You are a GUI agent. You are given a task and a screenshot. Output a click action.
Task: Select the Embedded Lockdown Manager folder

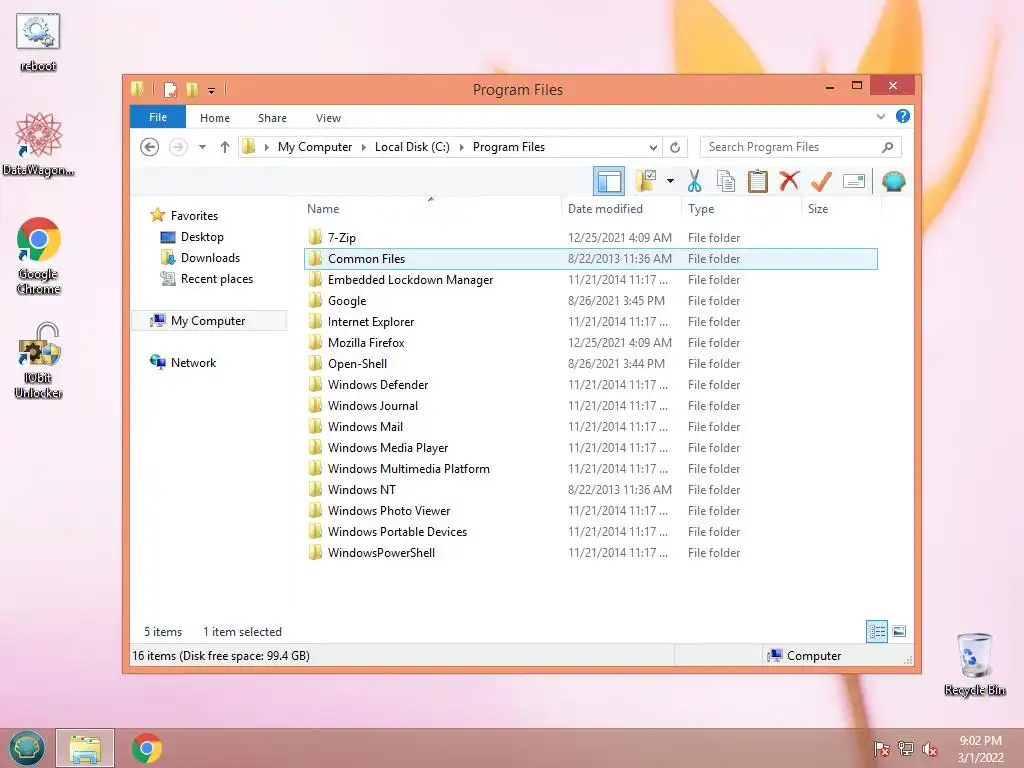591,280
